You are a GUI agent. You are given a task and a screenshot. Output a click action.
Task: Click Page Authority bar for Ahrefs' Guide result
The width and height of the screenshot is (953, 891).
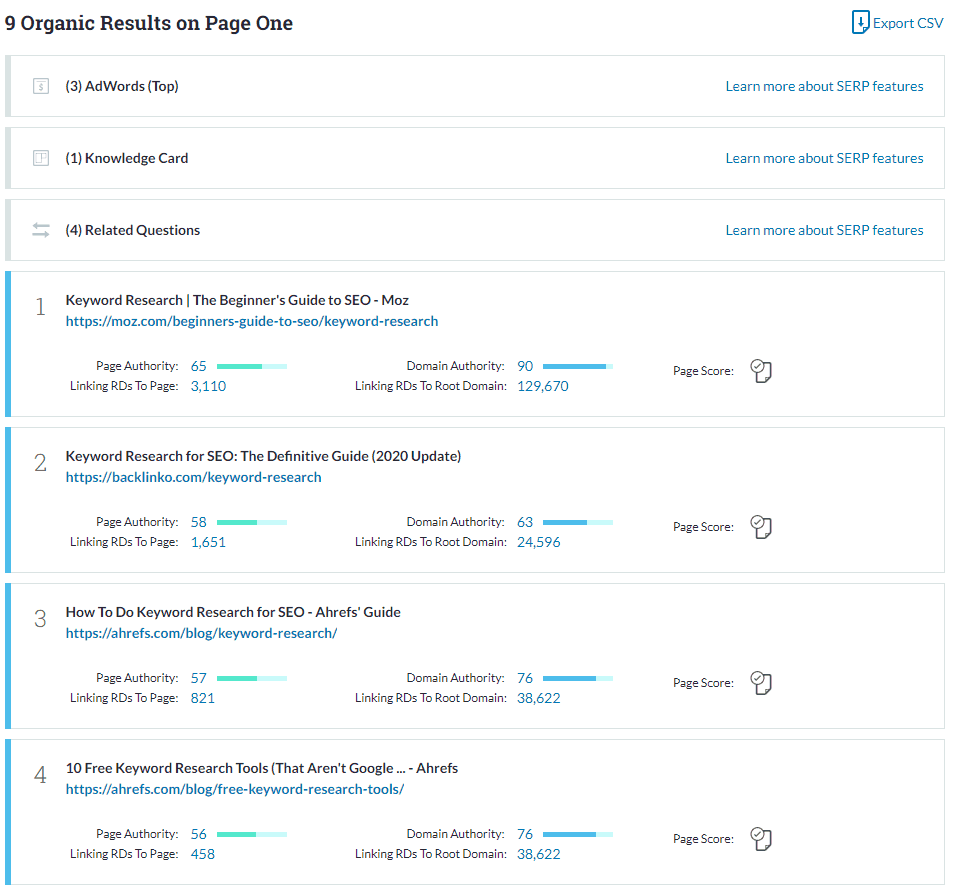(x=252, y=678)
